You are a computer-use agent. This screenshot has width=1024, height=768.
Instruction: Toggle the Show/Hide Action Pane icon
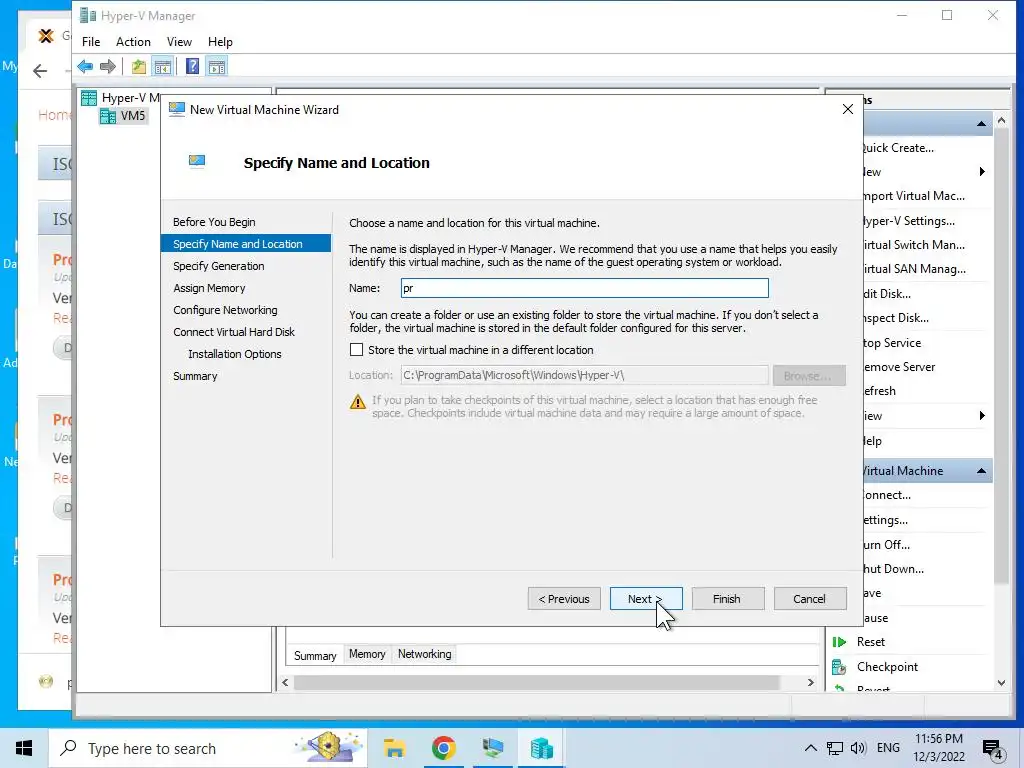click(217, 66)
